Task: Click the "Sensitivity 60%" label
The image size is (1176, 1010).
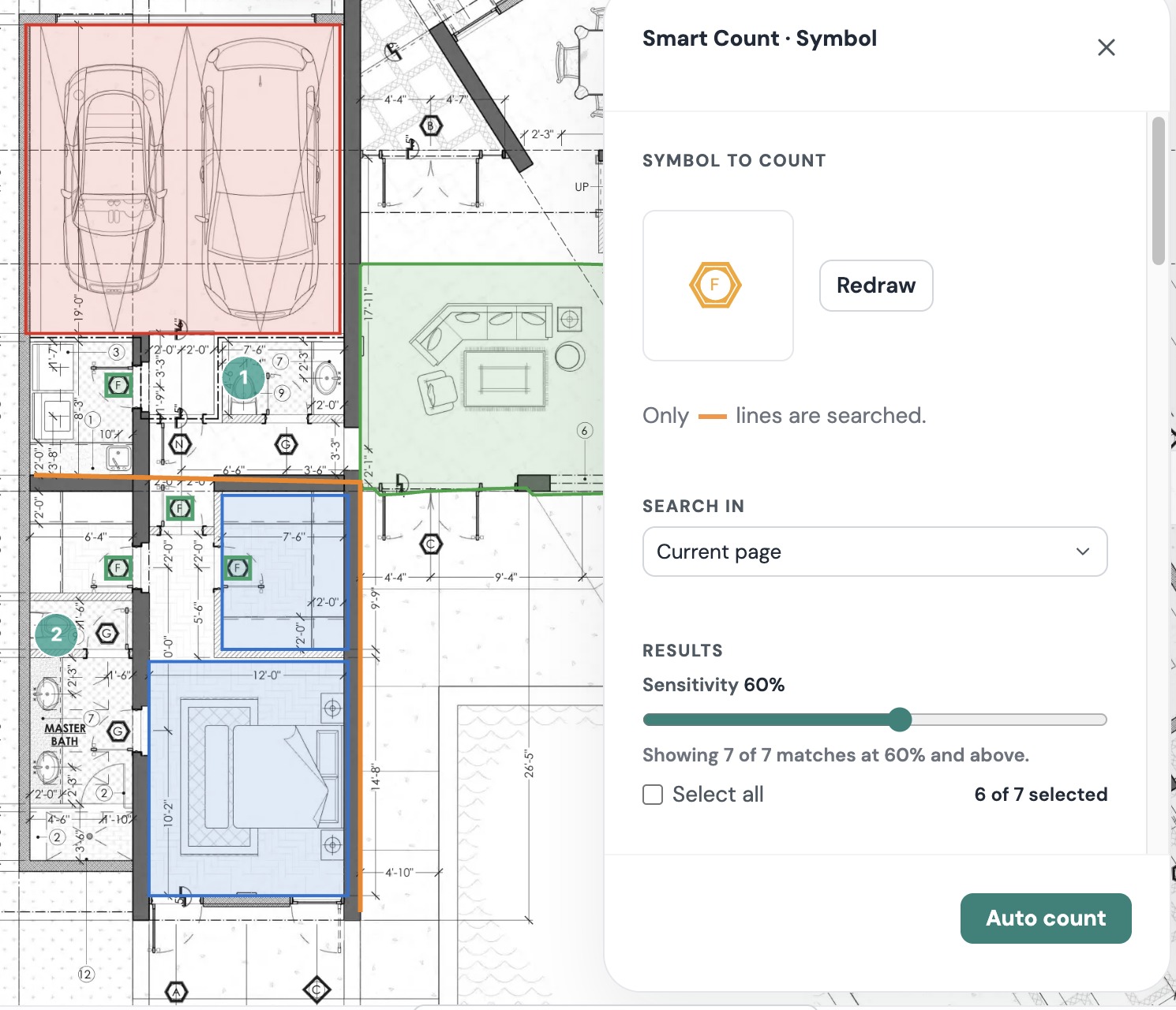Action: 713,685
